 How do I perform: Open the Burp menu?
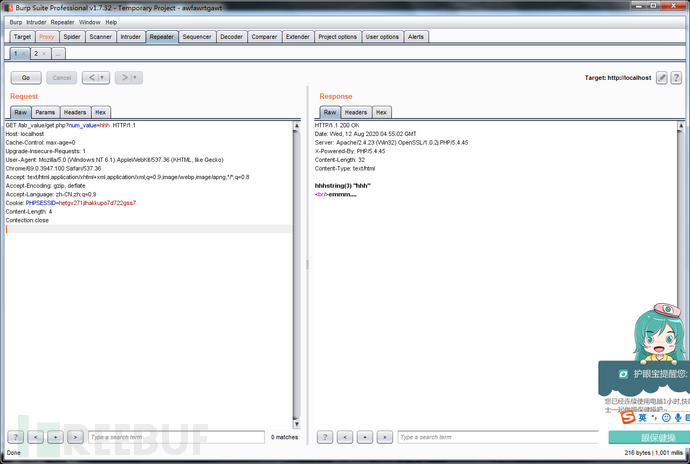15,22
